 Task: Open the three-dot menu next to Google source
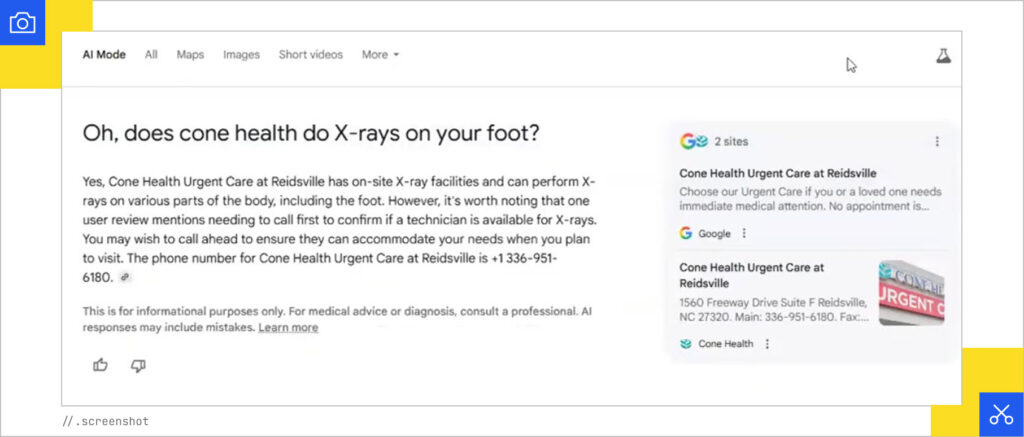coord(744,234)
